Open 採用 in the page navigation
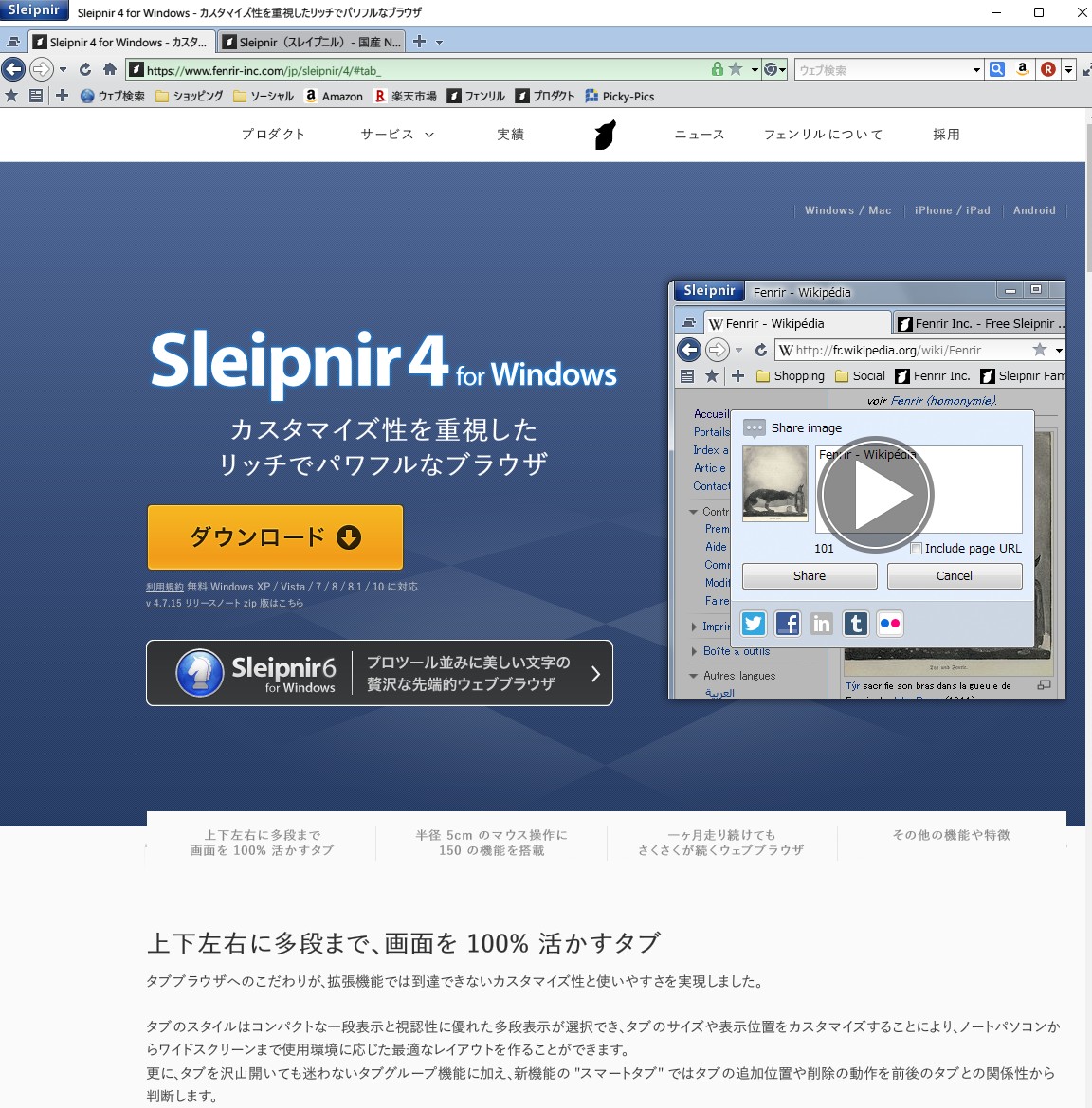The height and width of the screenshot is (1108, 1092). click(946, 135)
